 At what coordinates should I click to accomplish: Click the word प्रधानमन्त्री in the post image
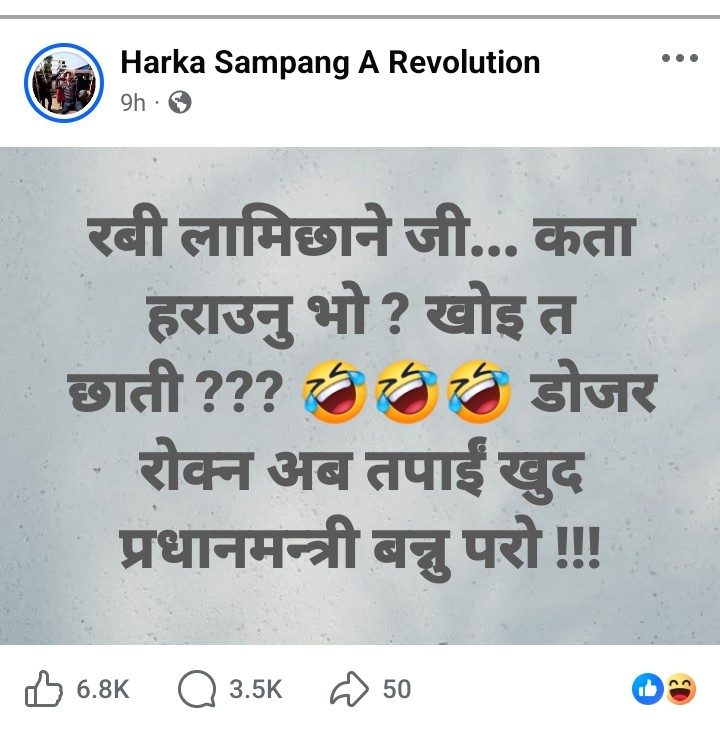(238, 549)
